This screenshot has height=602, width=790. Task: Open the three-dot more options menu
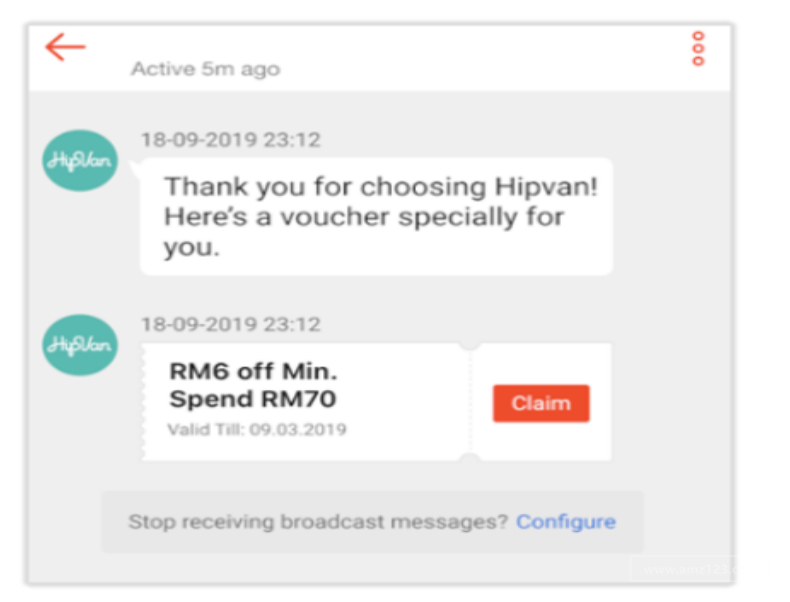point(698,48)
